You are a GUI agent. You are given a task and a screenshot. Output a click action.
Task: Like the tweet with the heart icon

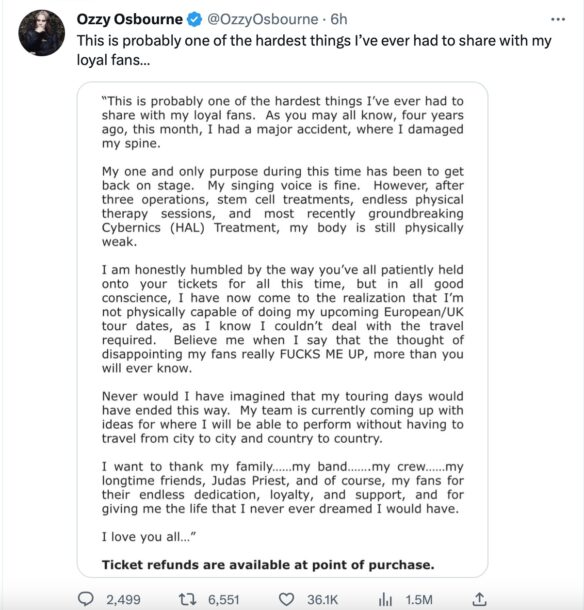(286, 599)
